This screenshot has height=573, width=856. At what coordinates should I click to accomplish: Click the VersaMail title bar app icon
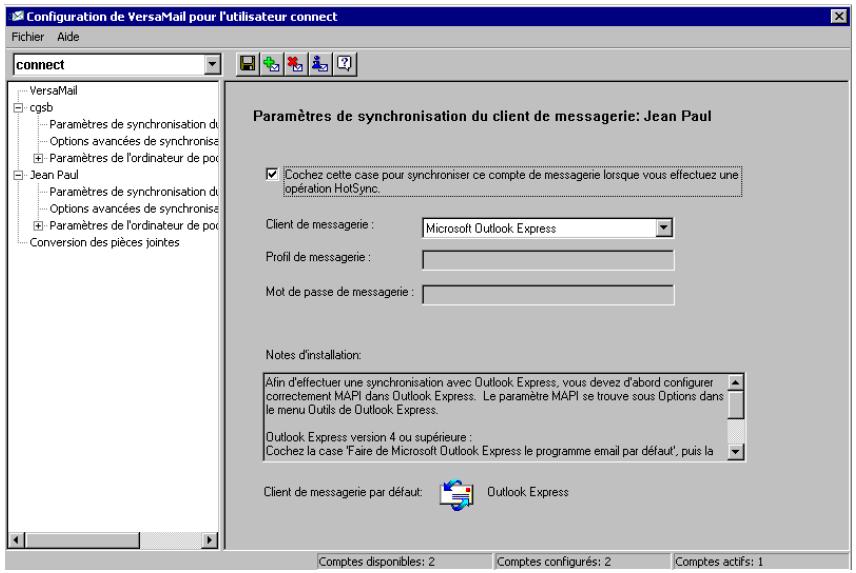(17, 16)
